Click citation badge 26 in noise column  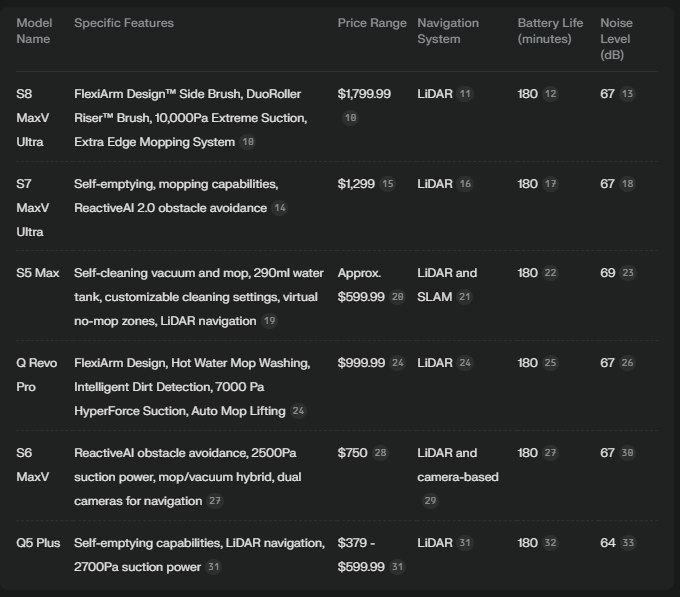coord(628,363)
